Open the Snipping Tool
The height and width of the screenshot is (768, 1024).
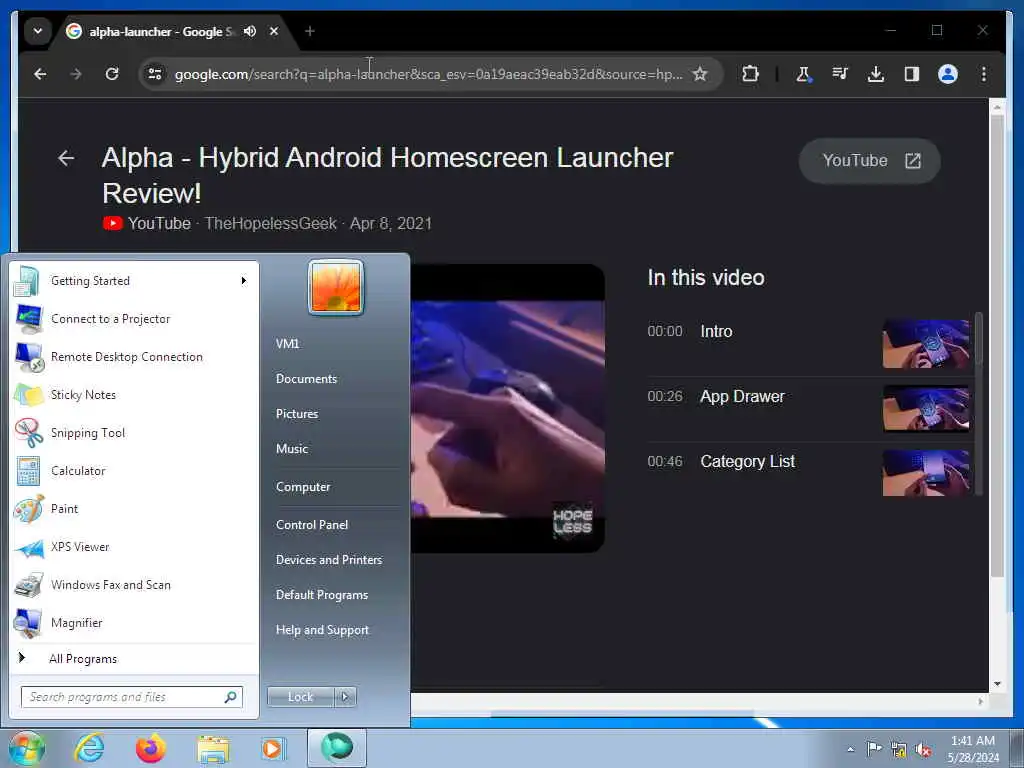(x=134, y=432)
